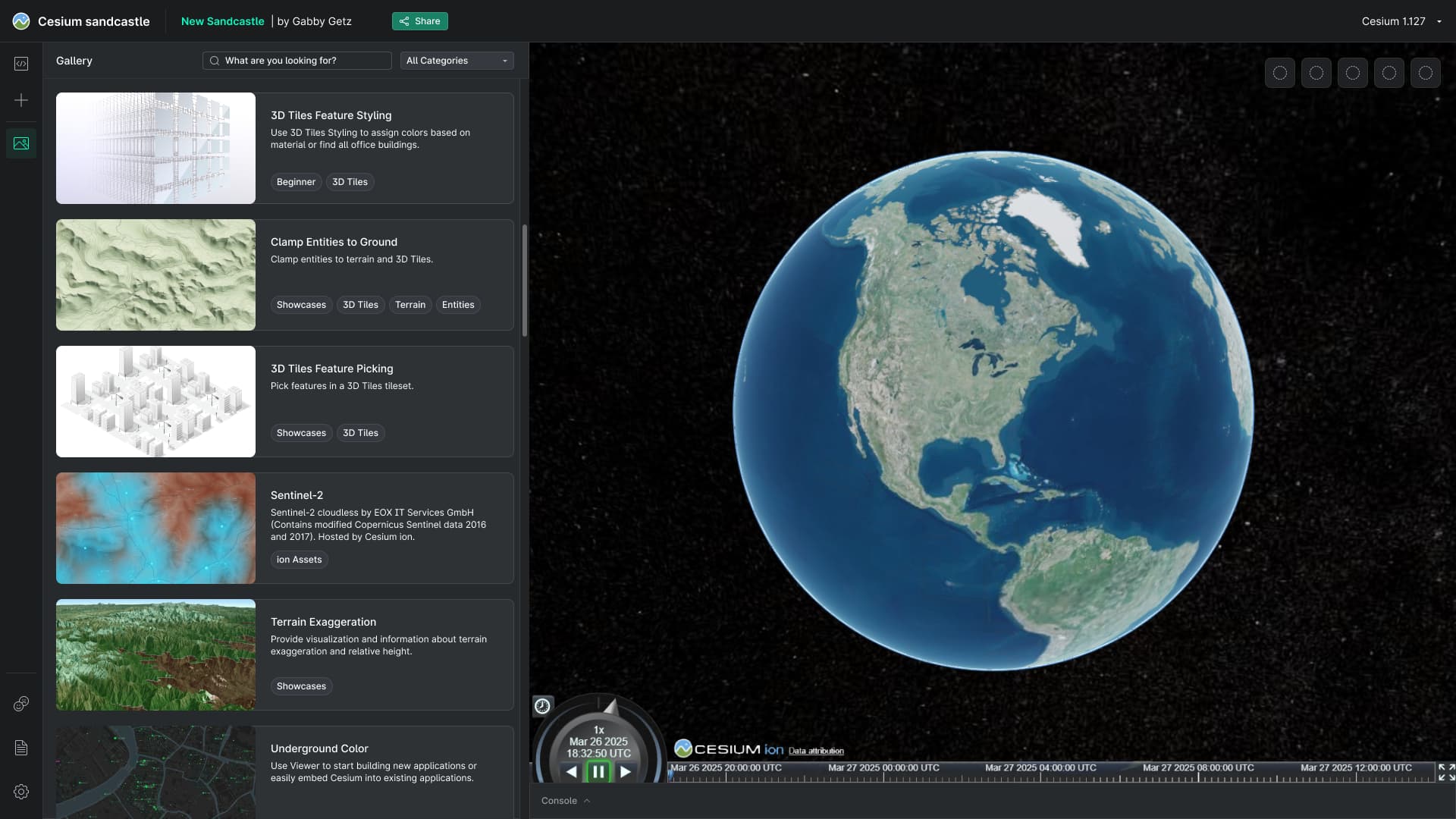Click Showcases tag on Terrain Exaggeration card
This screenshot has height=819, width=1456.
click(x=301, y=686)
